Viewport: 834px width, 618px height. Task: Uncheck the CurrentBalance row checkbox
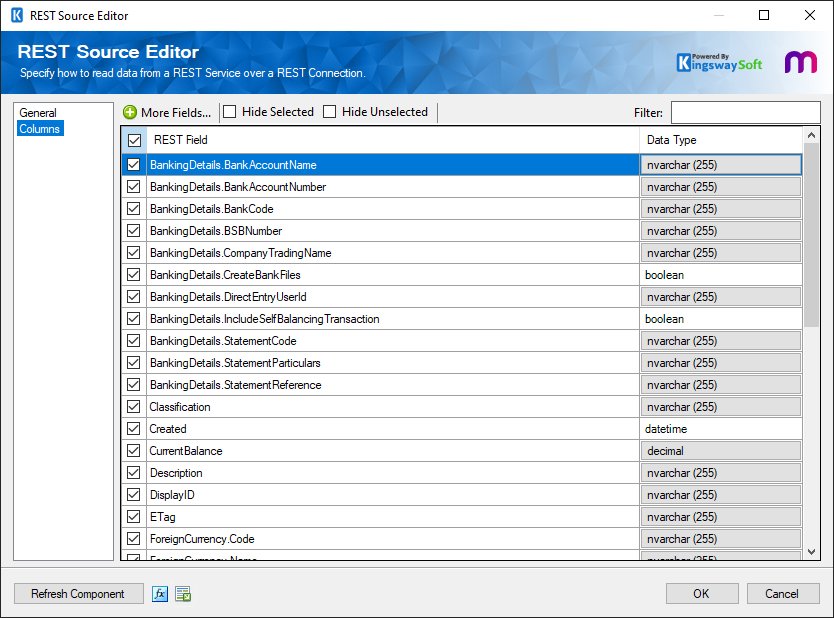click(x=134, y=450)
